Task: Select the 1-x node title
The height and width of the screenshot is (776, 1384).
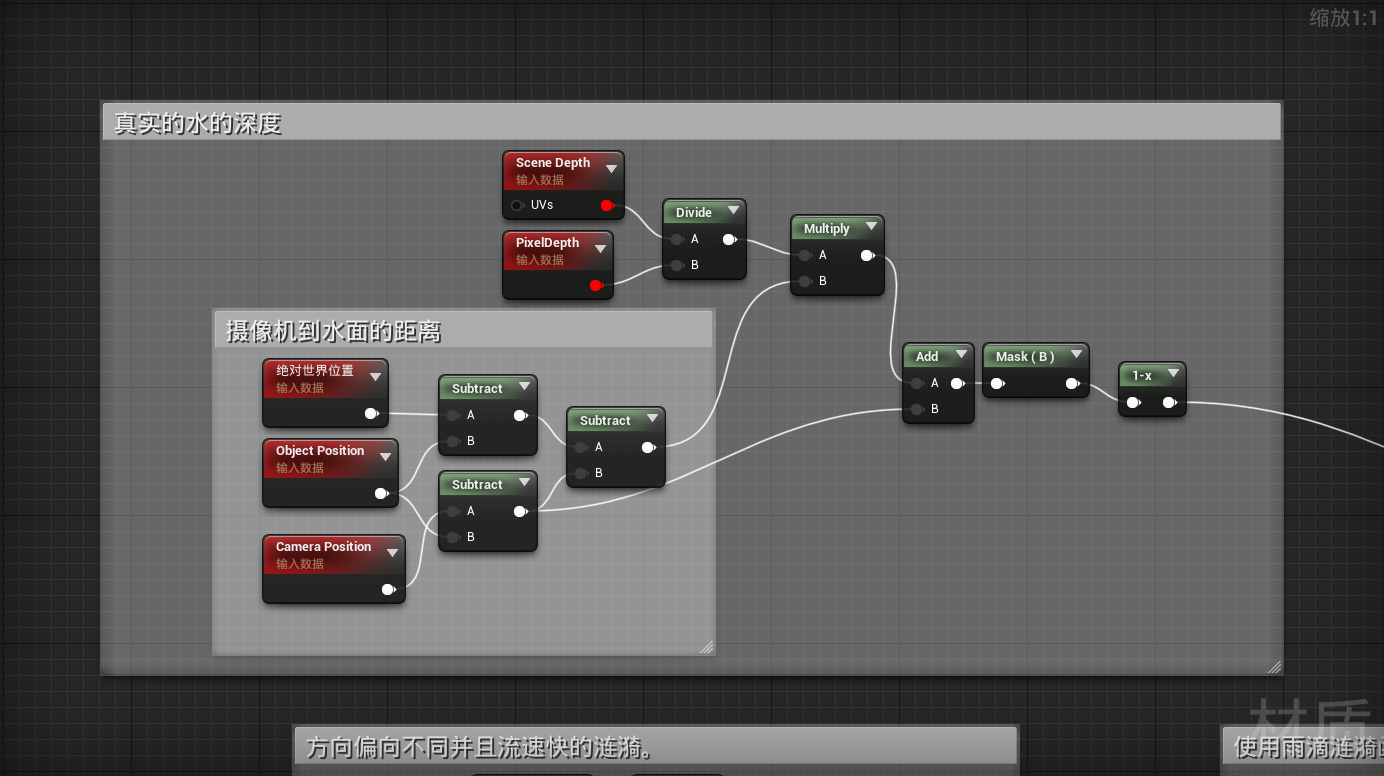Action: coord(1142,375)
